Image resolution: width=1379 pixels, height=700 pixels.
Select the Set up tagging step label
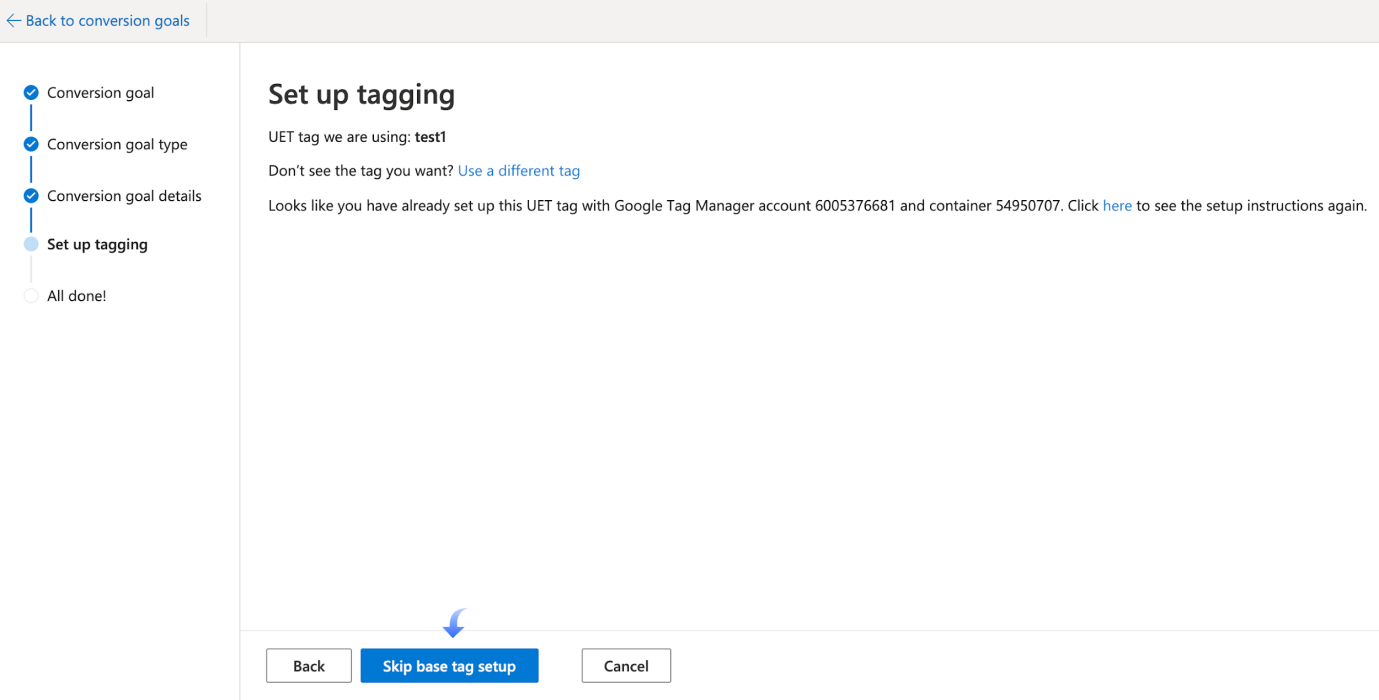tap(97, 244)
